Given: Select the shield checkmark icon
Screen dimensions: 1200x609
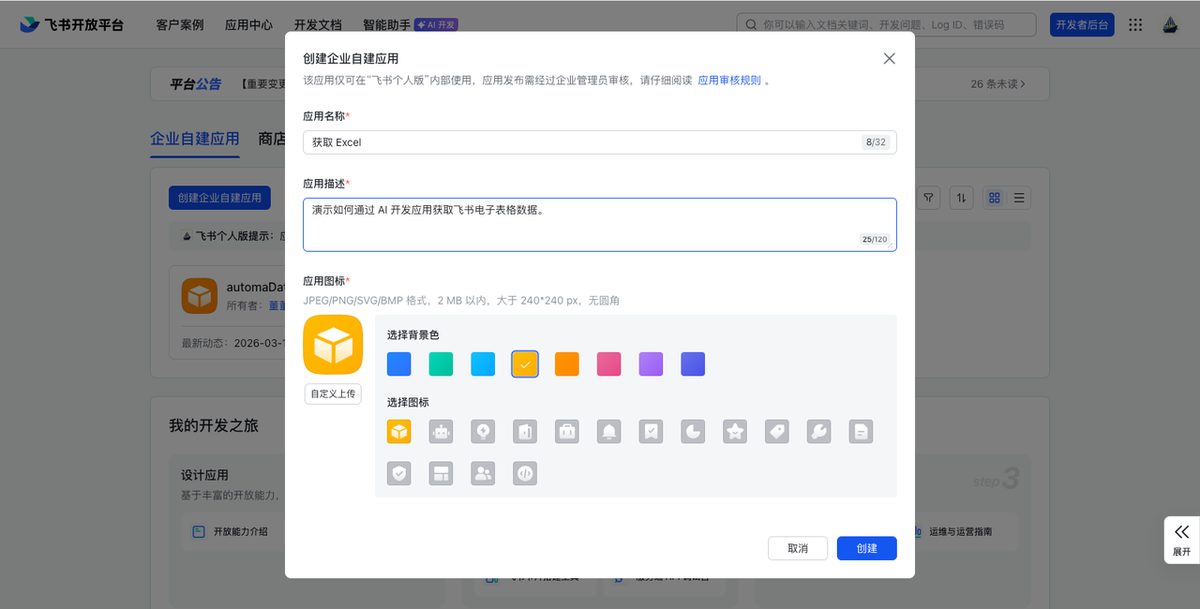Looking at the screenshot, I should point(399,473).
